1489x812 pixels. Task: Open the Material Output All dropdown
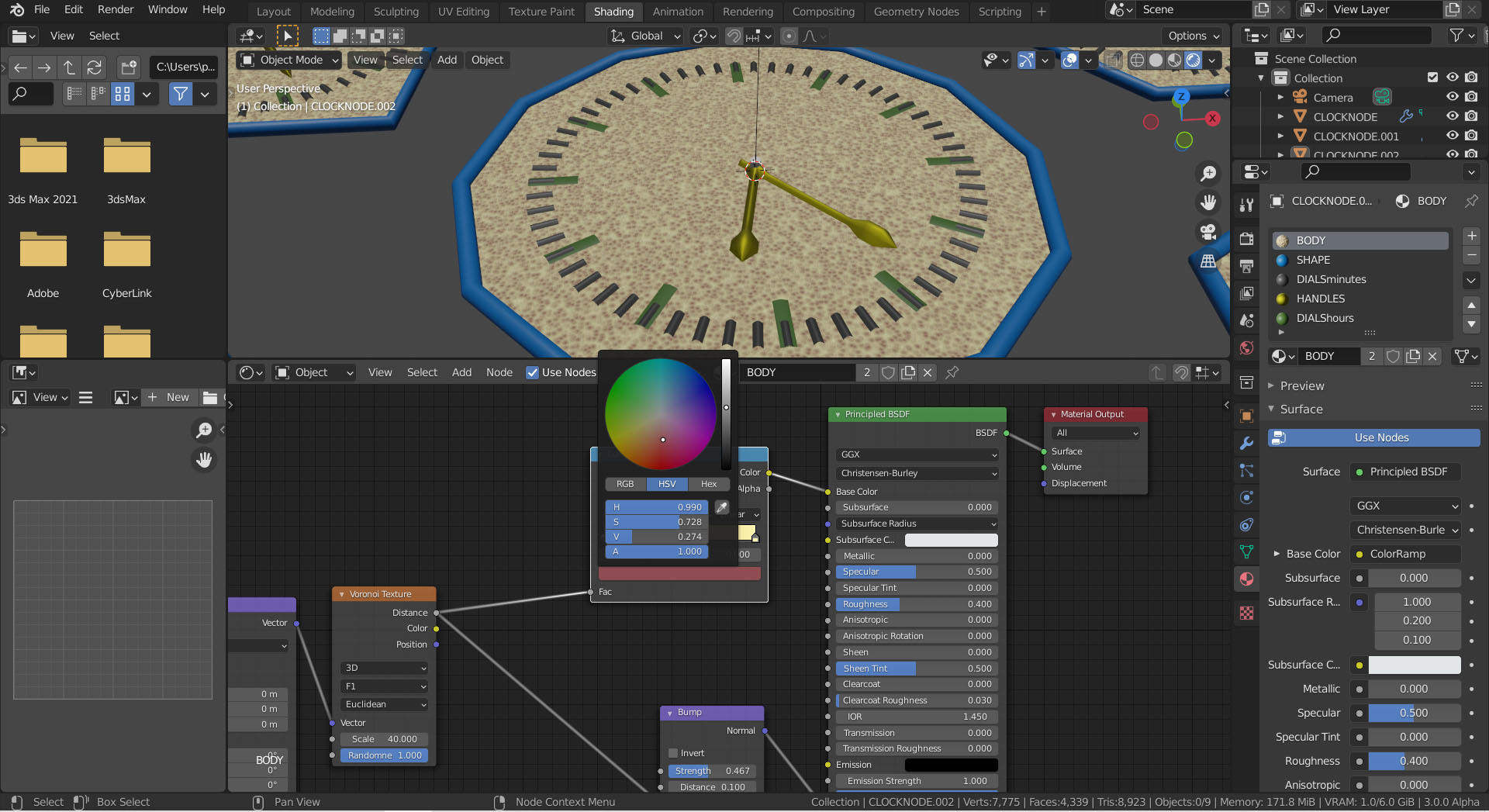click(1097, 433)
